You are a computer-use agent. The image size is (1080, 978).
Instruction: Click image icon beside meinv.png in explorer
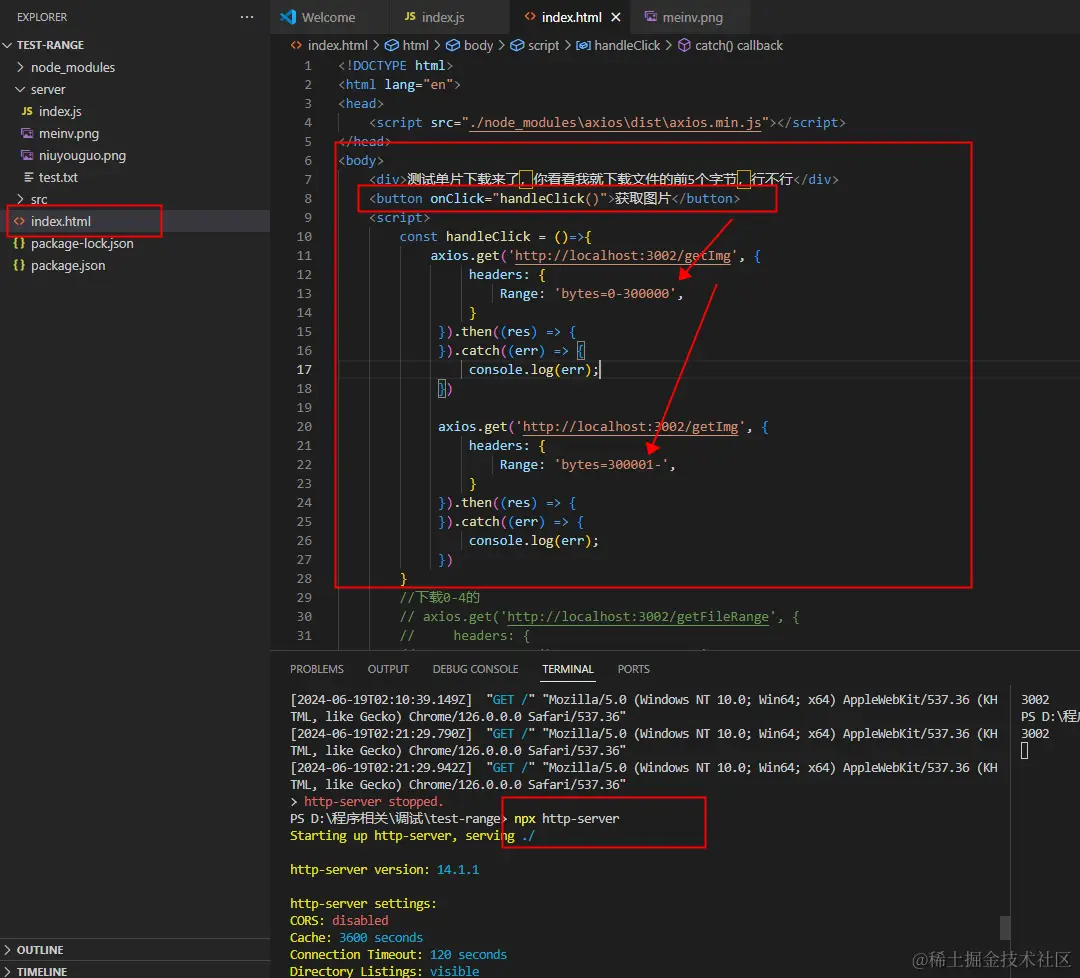coord(27,133)
